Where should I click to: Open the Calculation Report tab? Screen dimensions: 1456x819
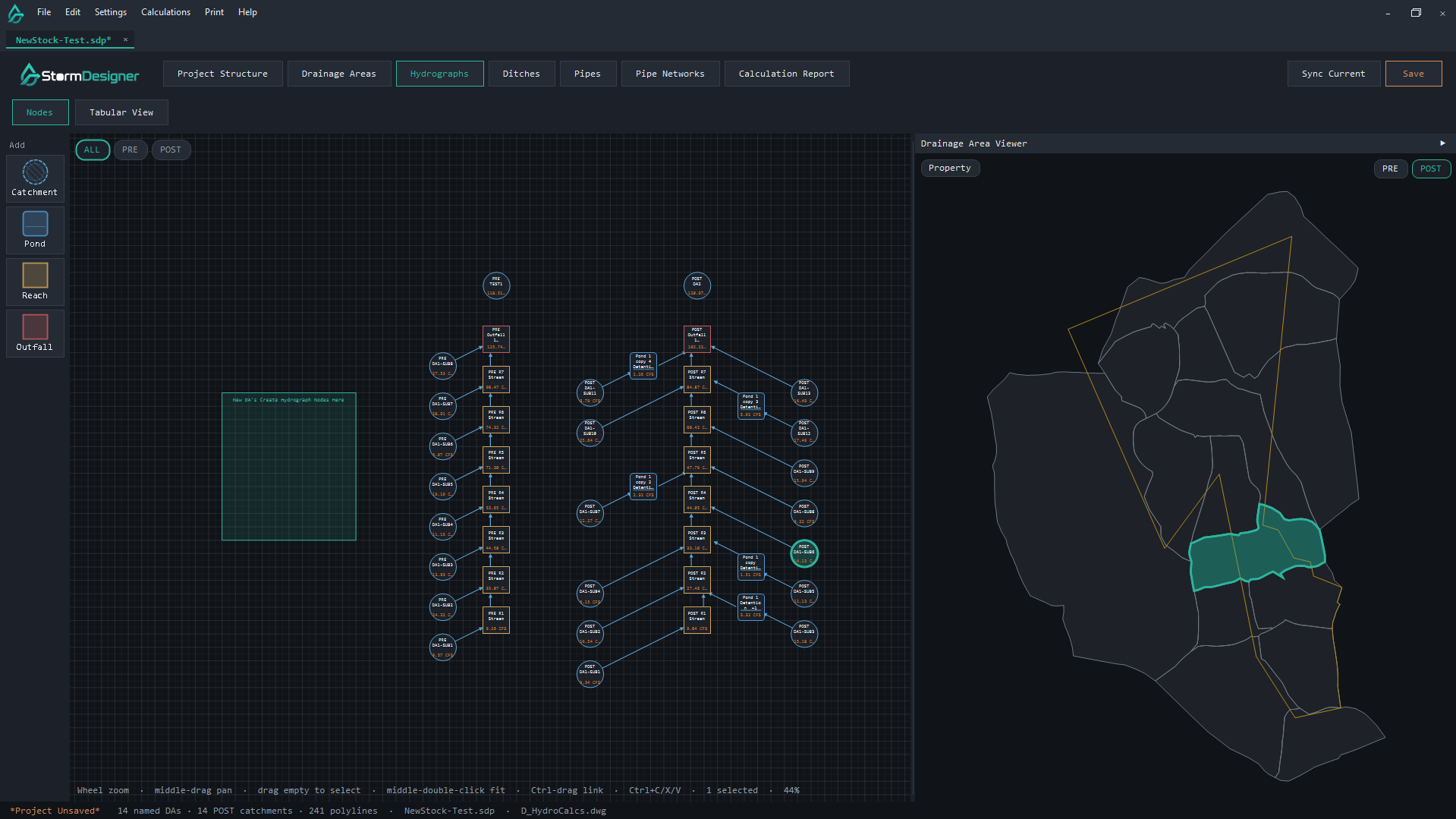787,74
